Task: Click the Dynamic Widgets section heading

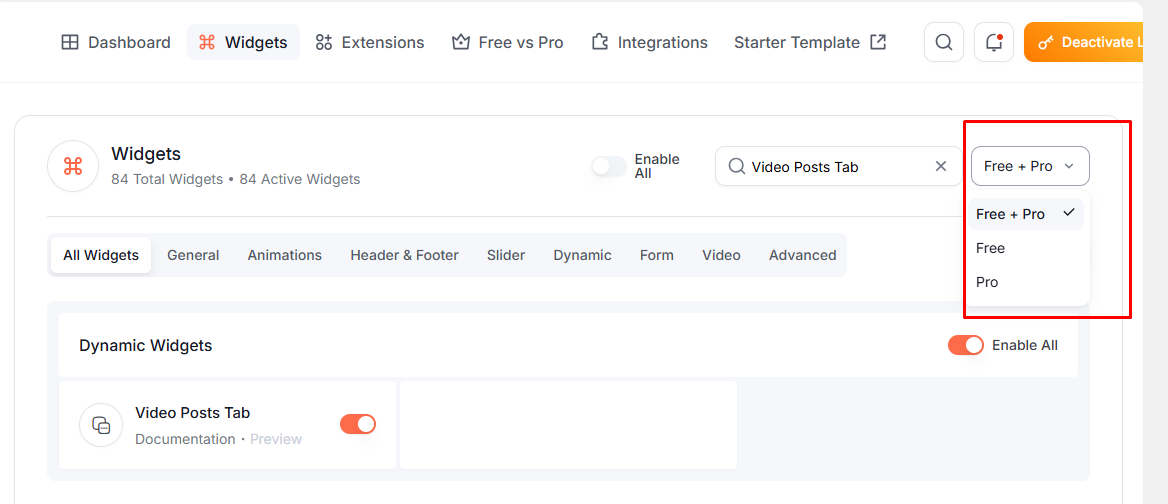Action: click(145, 345)
